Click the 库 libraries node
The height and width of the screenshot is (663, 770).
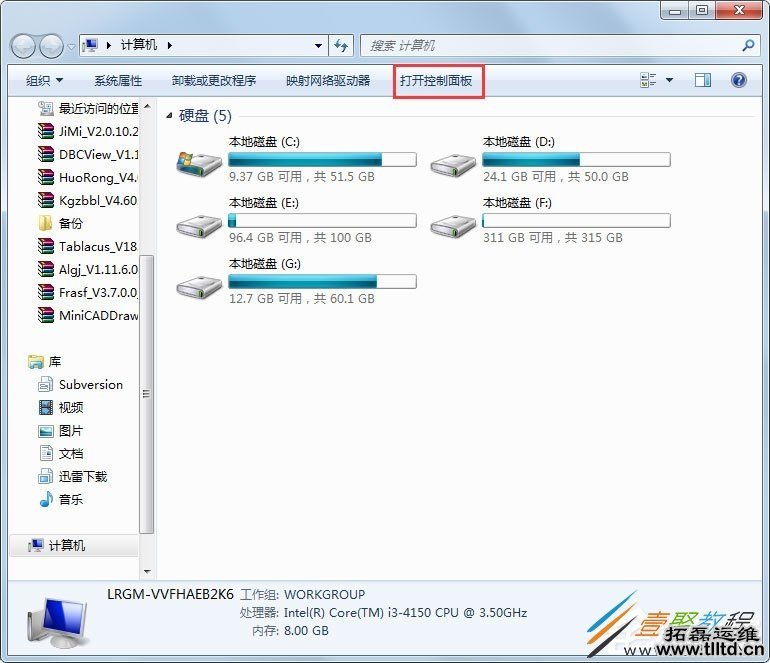[45, 362]
